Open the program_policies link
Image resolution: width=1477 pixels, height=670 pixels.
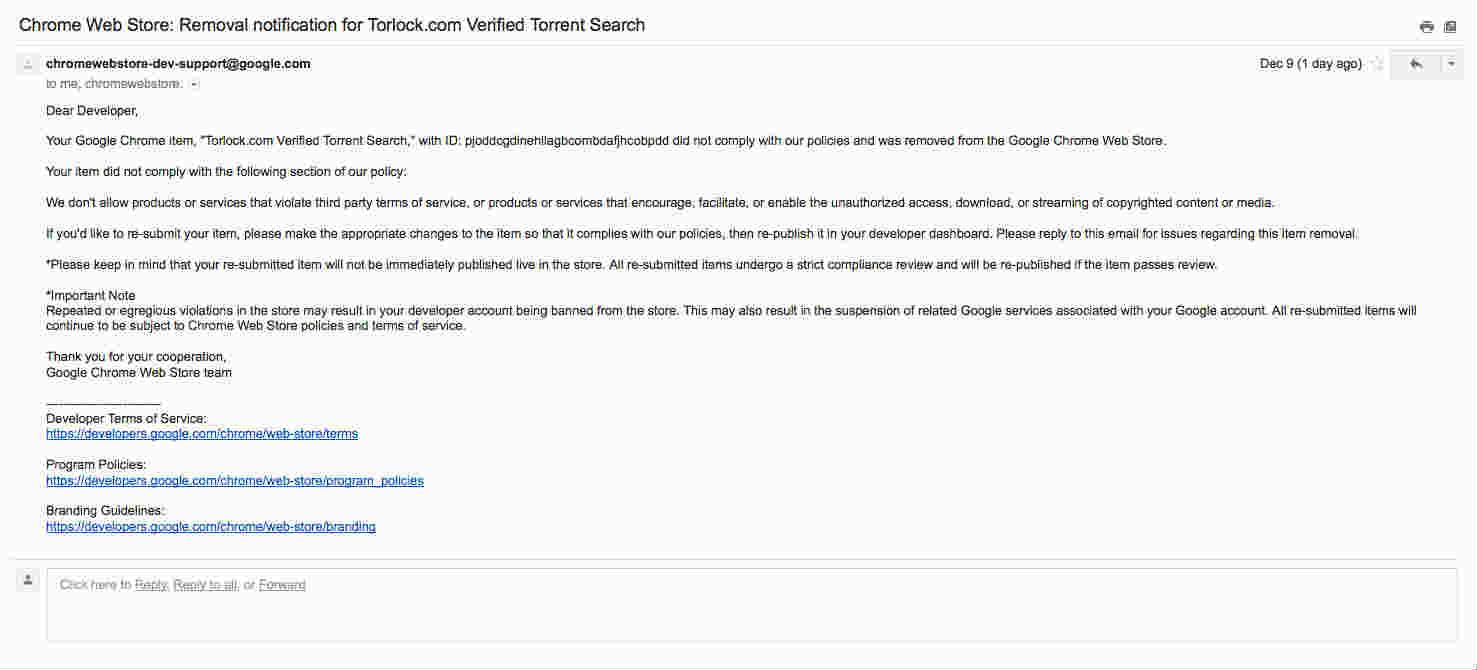pyautogui.click(x=235, y=481)
